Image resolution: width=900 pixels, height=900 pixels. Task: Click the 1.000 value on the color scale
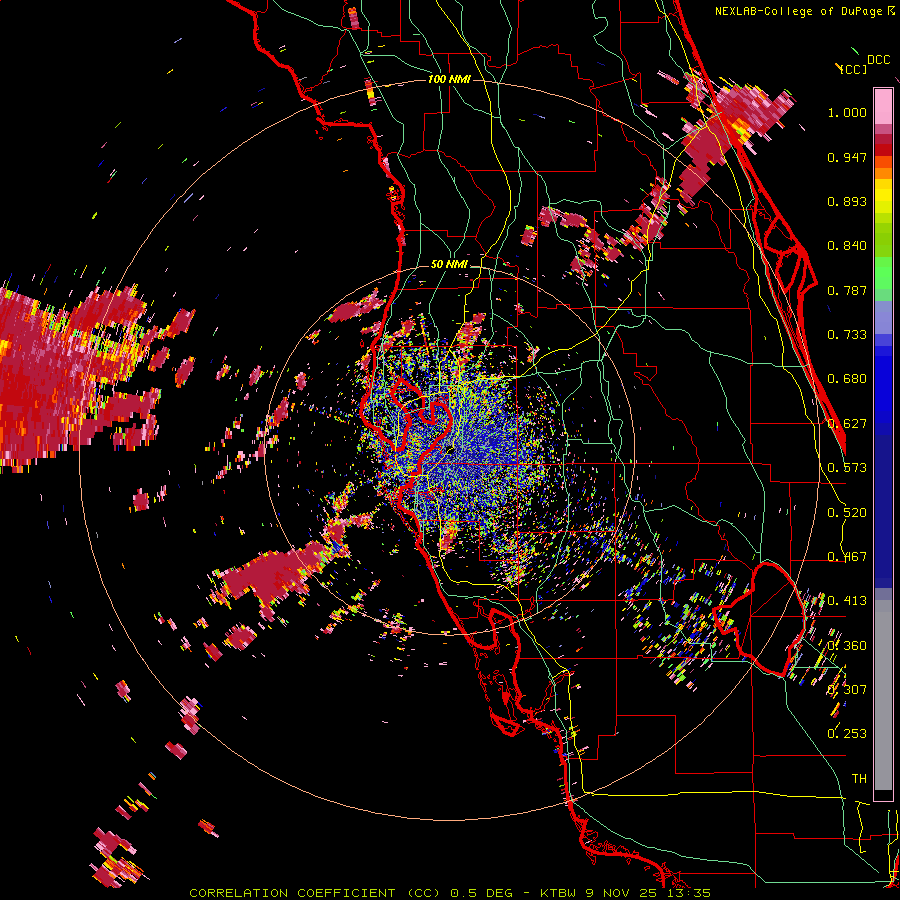pos(847,112)
